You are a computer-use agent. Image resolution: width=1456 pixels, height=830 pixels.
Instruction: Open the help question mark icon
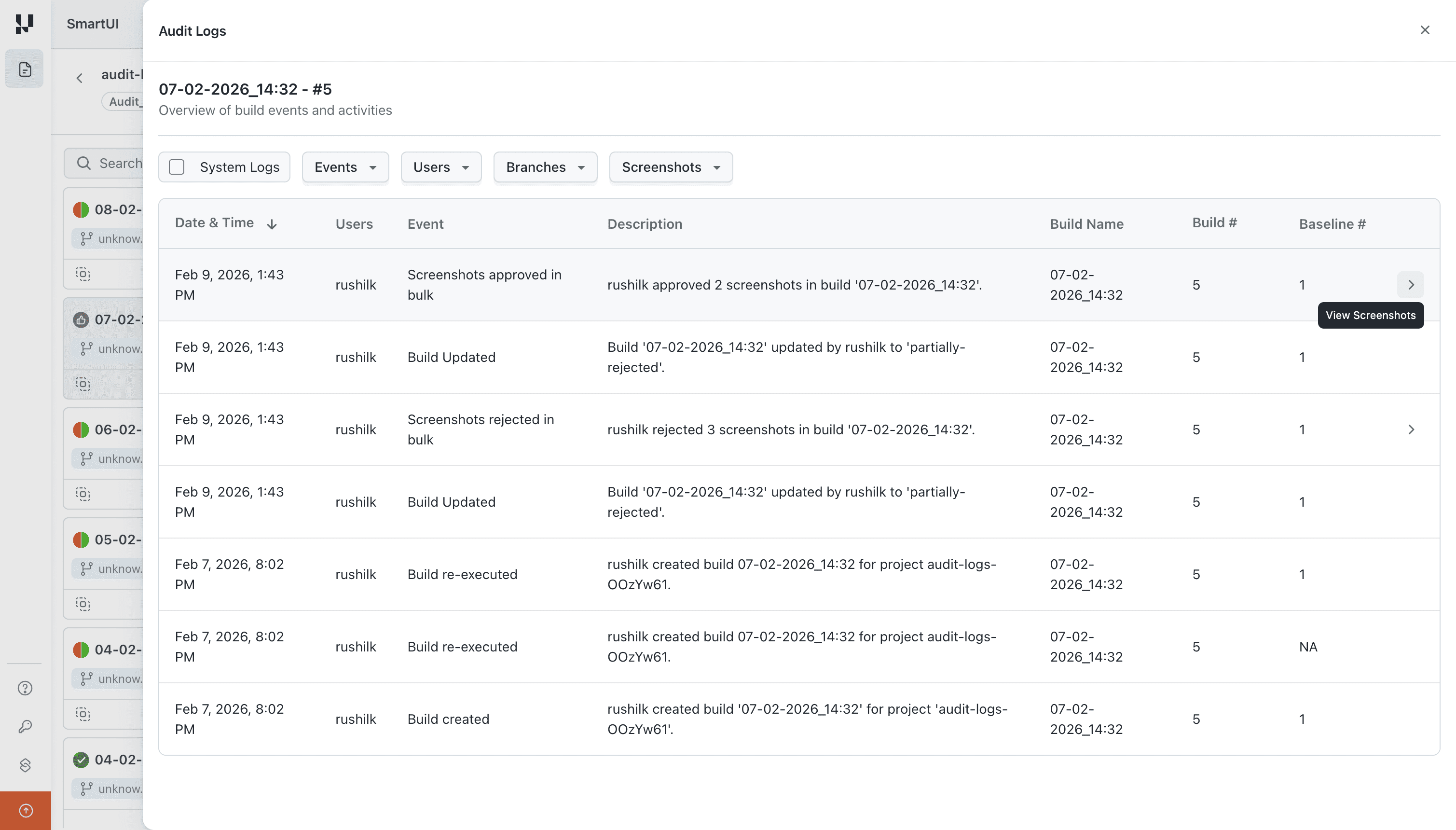click(24, 688)
